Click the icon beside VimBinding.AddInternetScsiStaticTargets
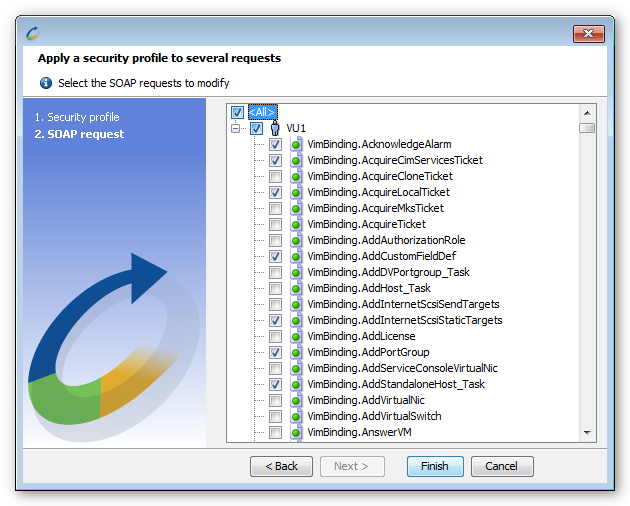This screenshot has width=630, height=506. (x=296, y=320)
